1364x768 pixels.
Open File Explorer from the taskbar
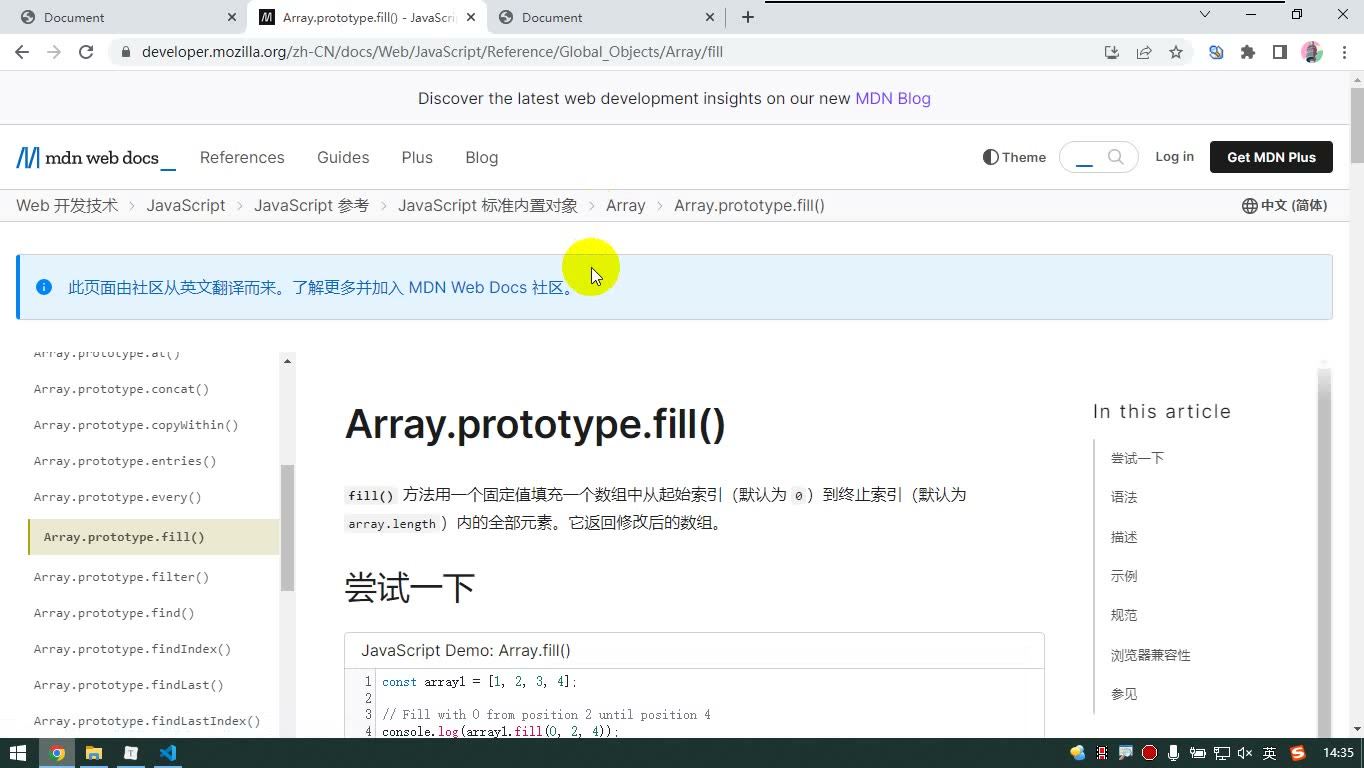(x=94, y=753)
